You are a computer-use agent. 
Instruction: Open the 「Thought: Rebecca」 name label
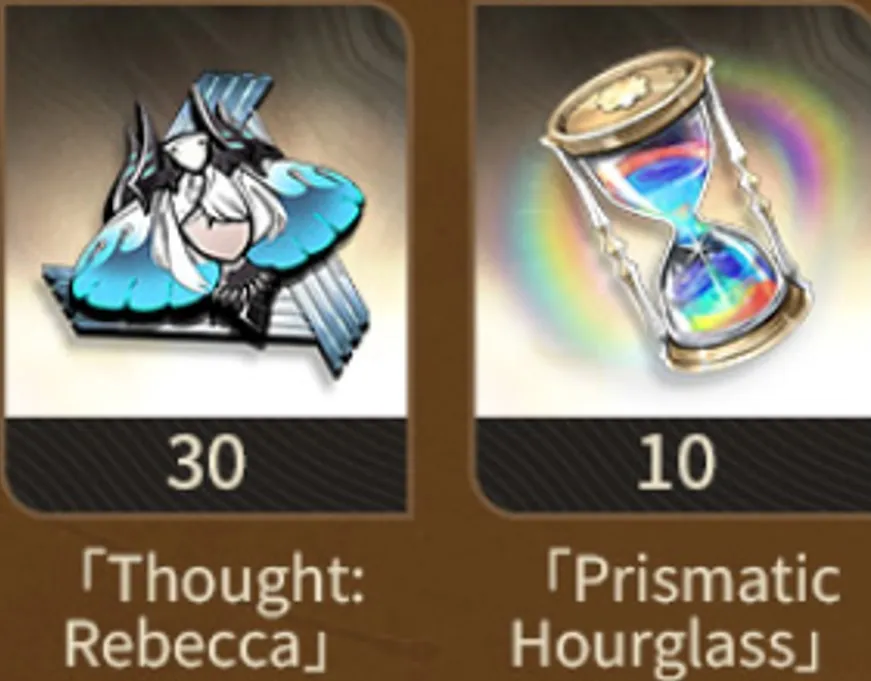point(214,610)
